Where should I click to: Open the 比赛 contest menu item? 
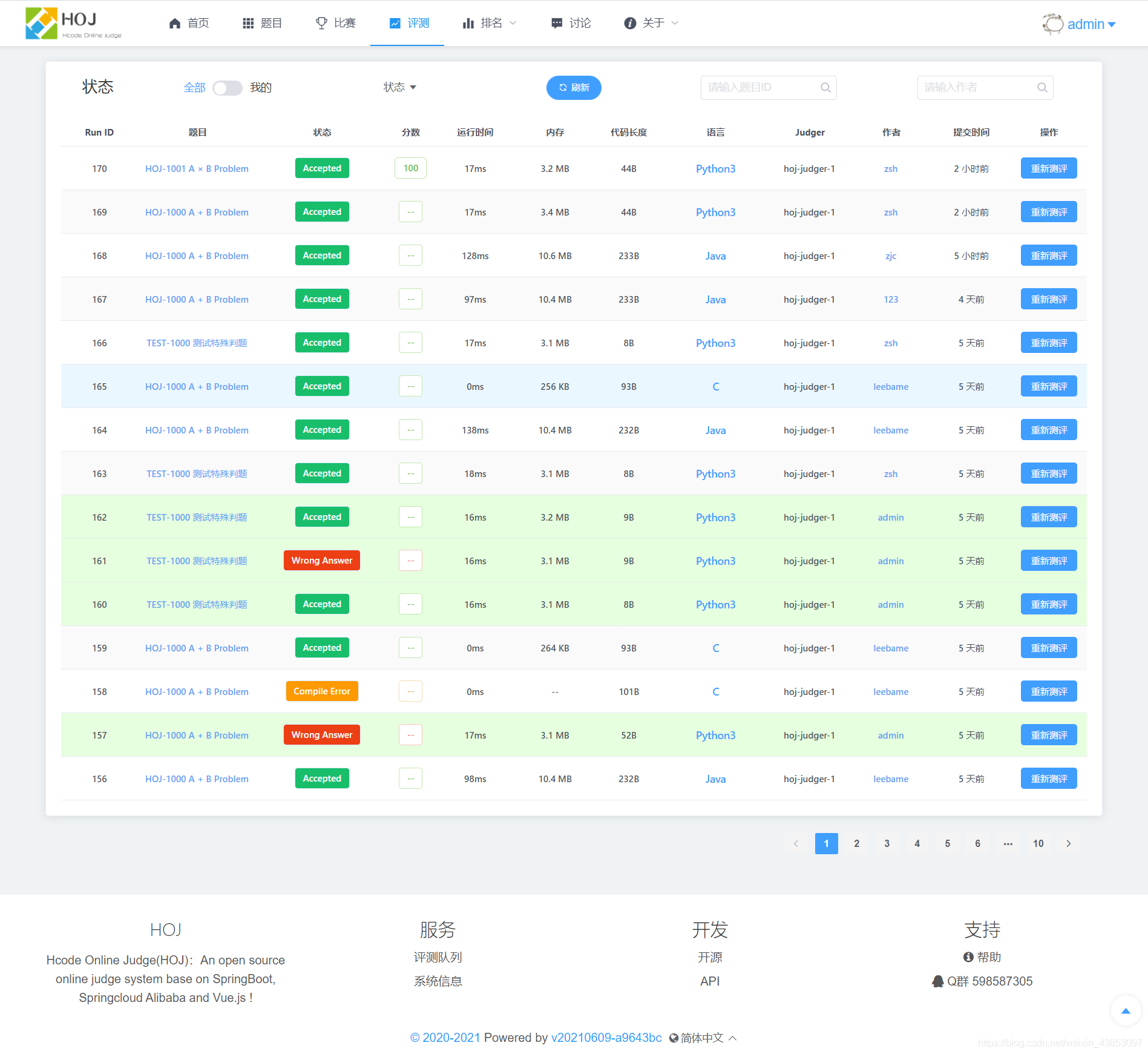(336, 23)
